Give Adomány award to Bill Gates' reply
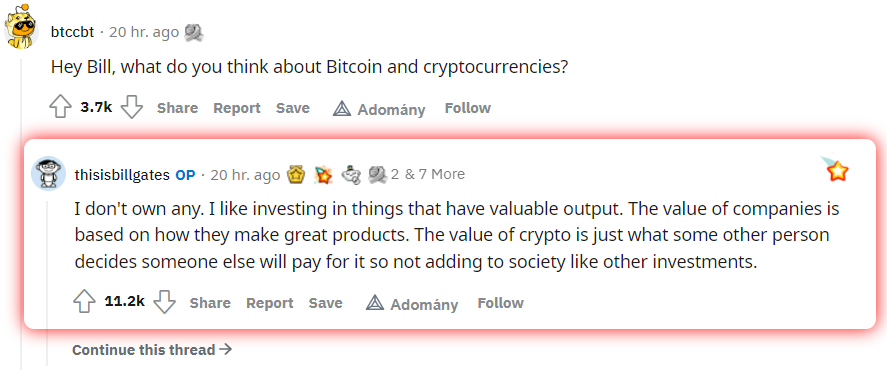This screenshot has height=370, width=887. [x=412, y=304]
